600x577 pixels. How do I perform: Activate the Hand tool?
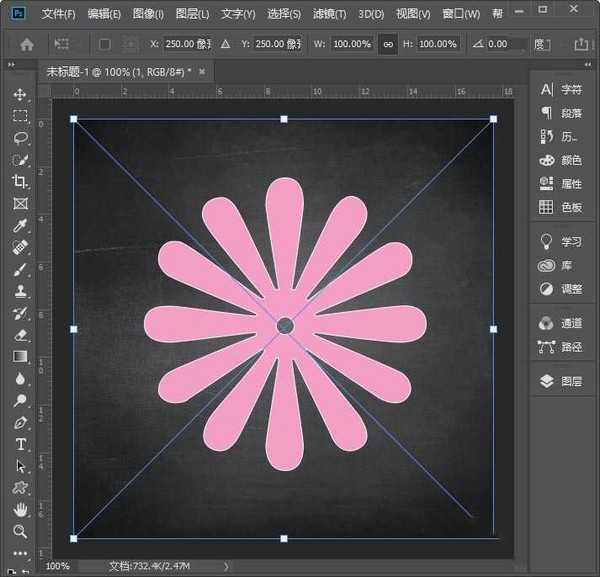click(20, 509)
